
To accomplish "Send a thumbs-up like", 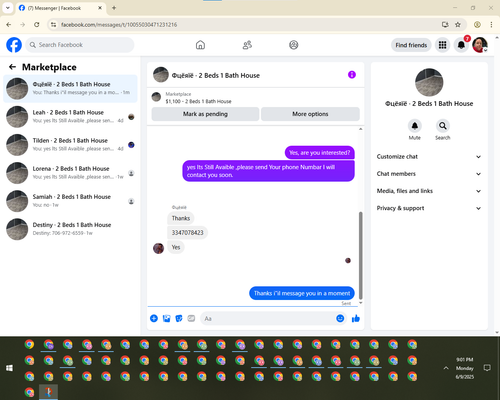I will point(356,318).
